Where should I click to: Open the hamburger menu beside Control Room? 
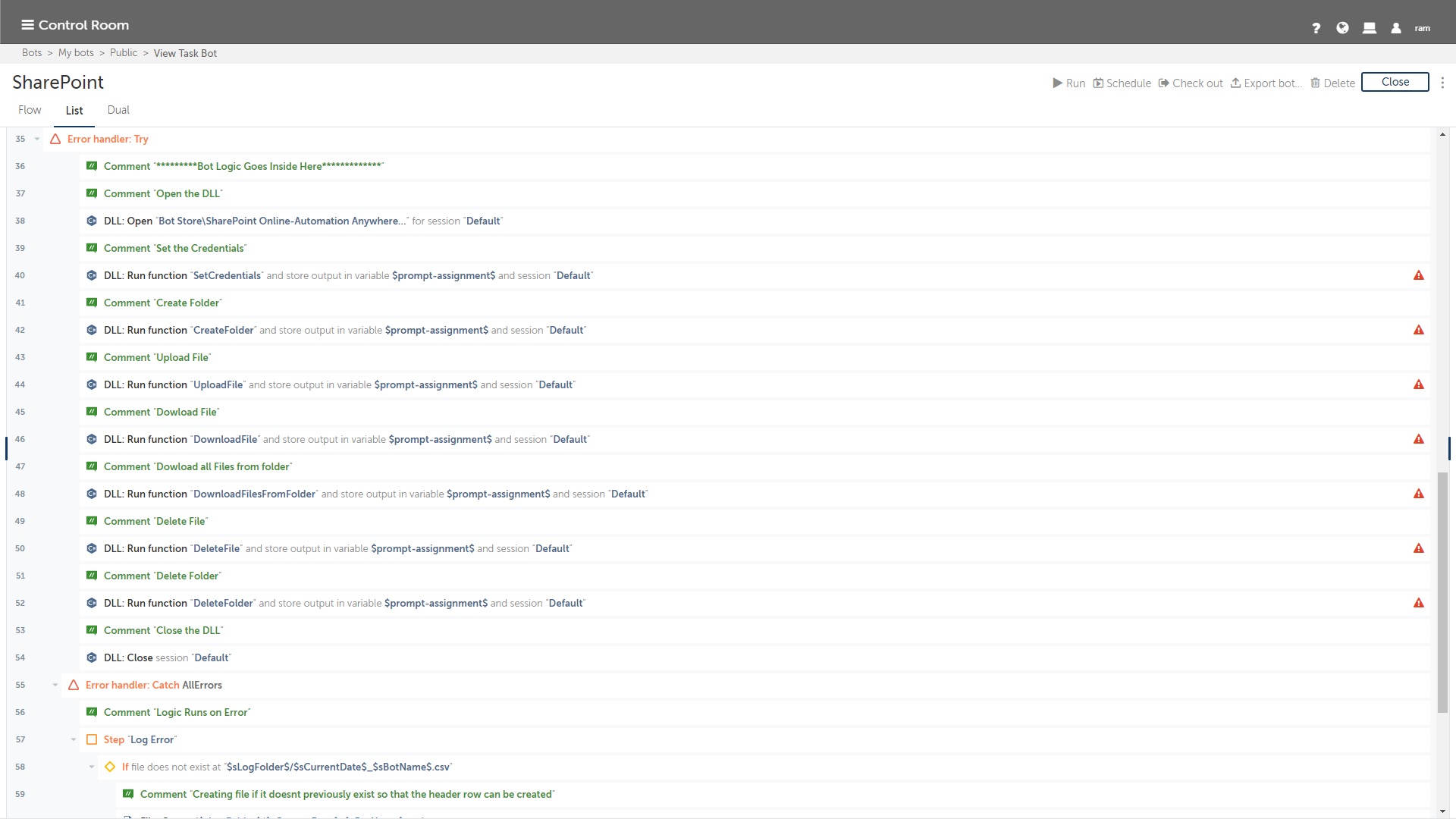click(x=27, y=25)
